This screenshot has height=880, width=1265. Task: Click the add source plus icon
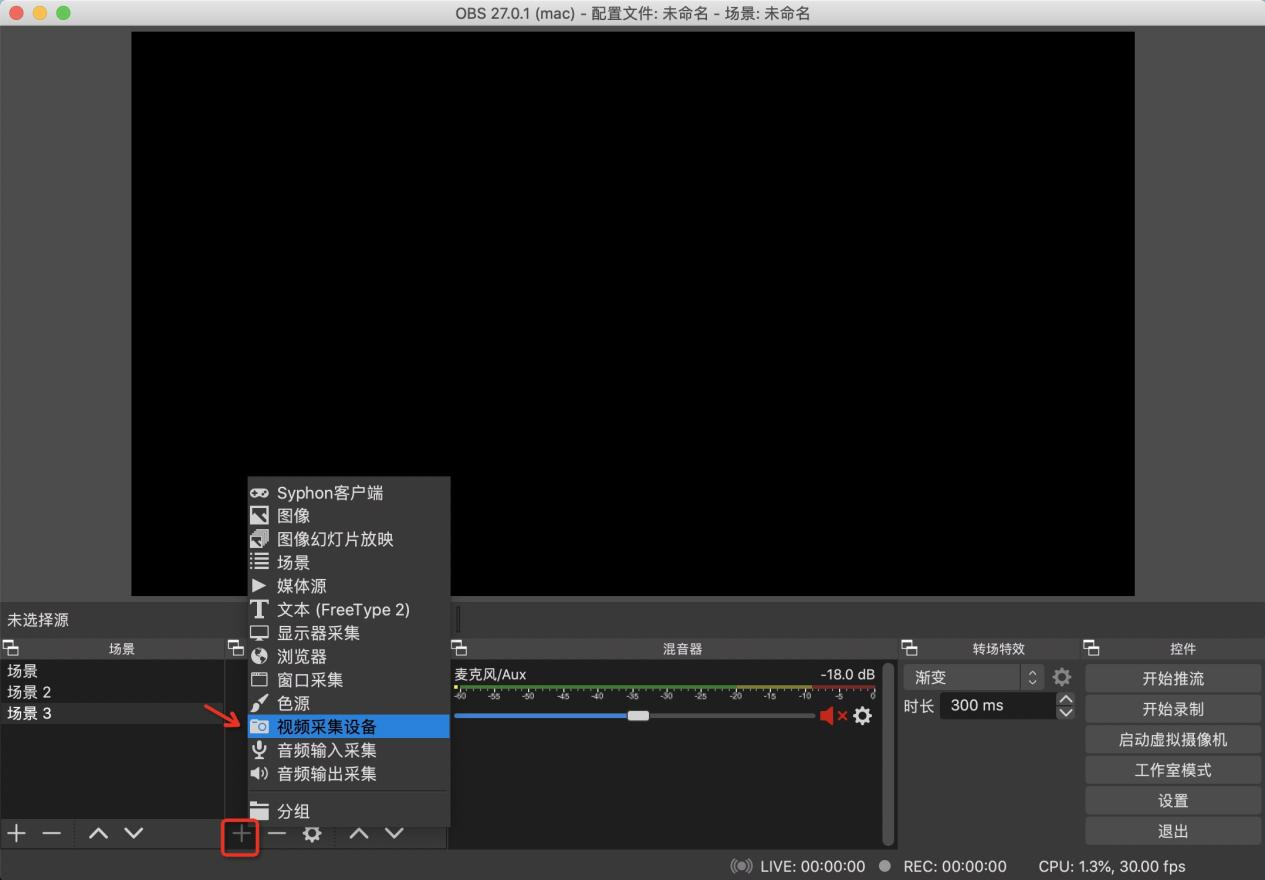pyautogui.click(x=241, y=833)
